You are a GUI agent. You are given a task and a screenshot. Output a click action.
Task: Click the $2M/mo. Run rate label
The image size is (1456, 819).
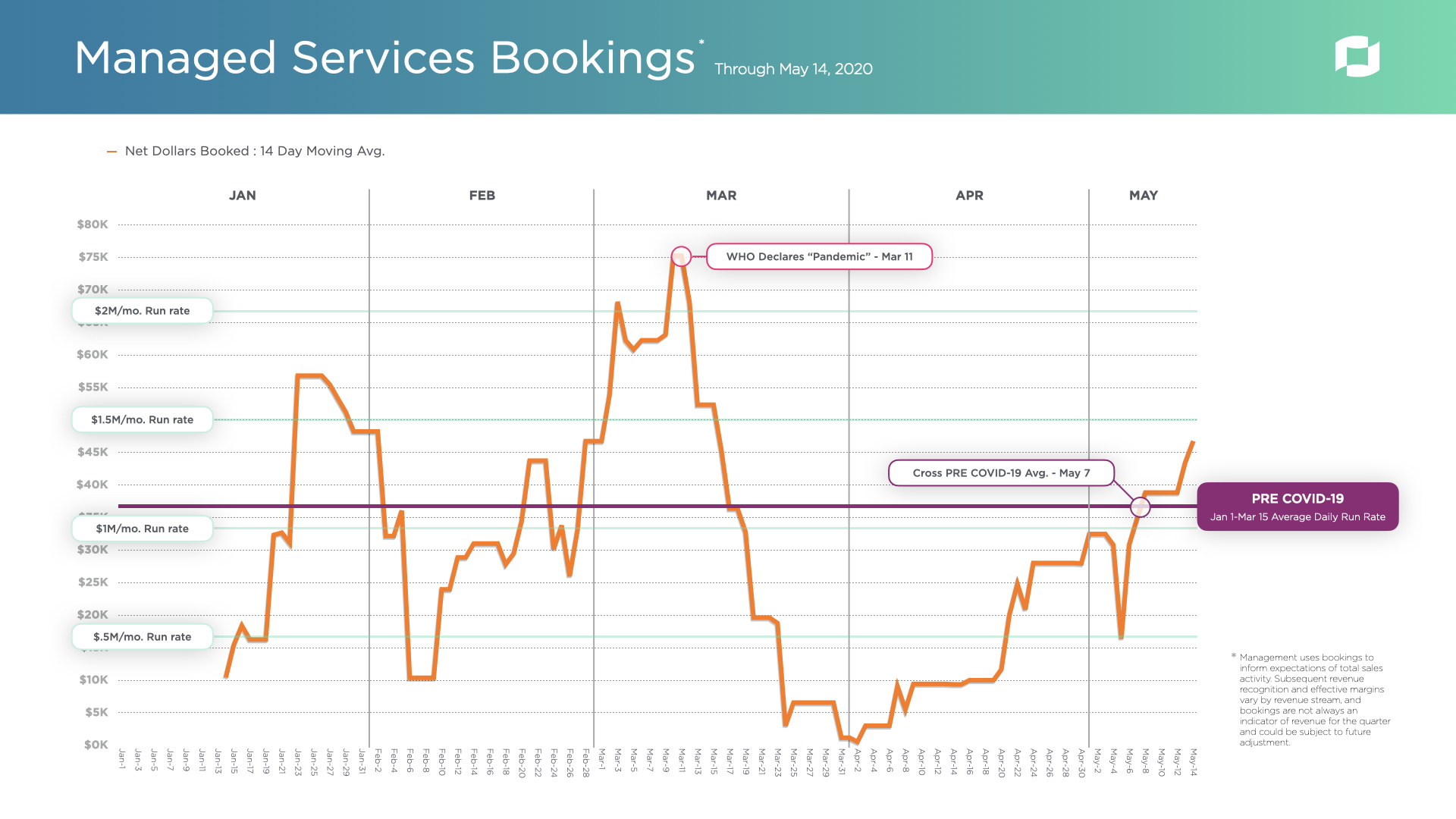point(142,311)
